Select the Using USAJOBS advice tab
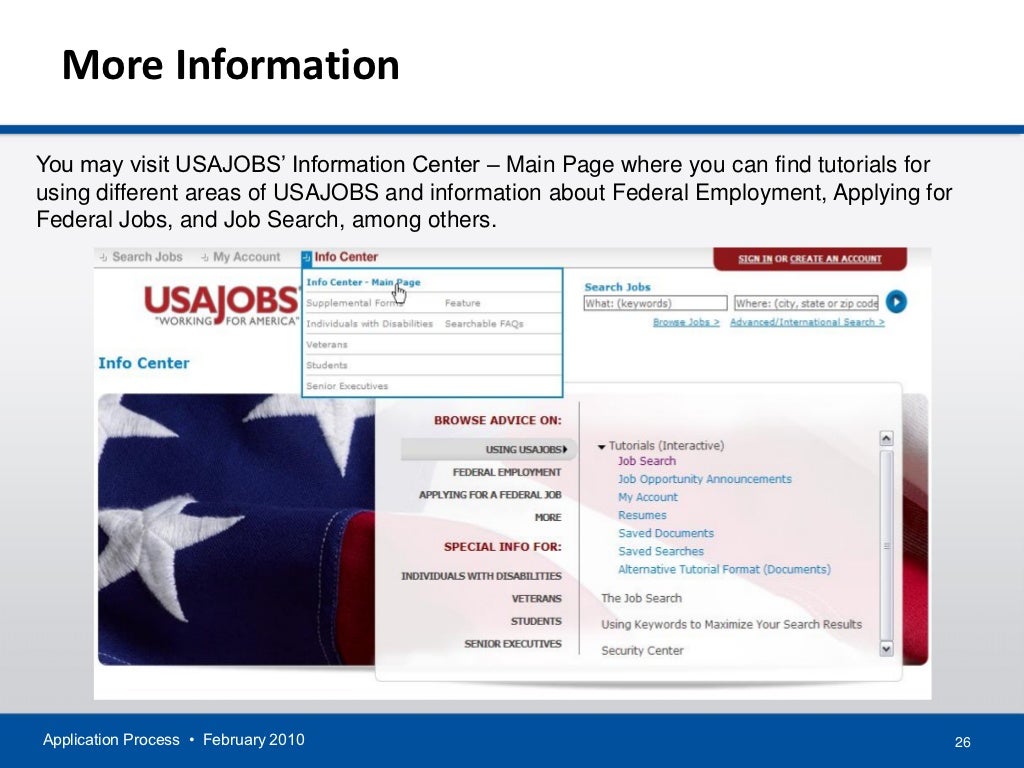Screen dimensions: 1024x768 click(488, 449)
